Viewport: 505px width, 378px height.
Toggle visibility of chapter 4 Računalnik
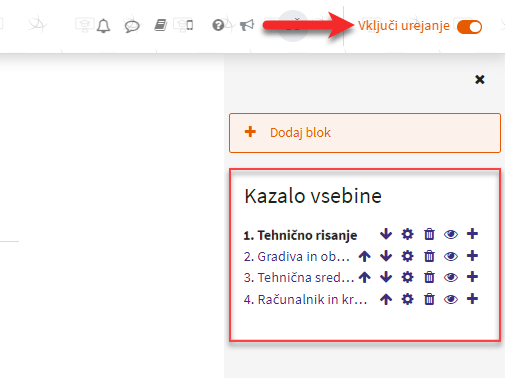[x=451, y=299]
